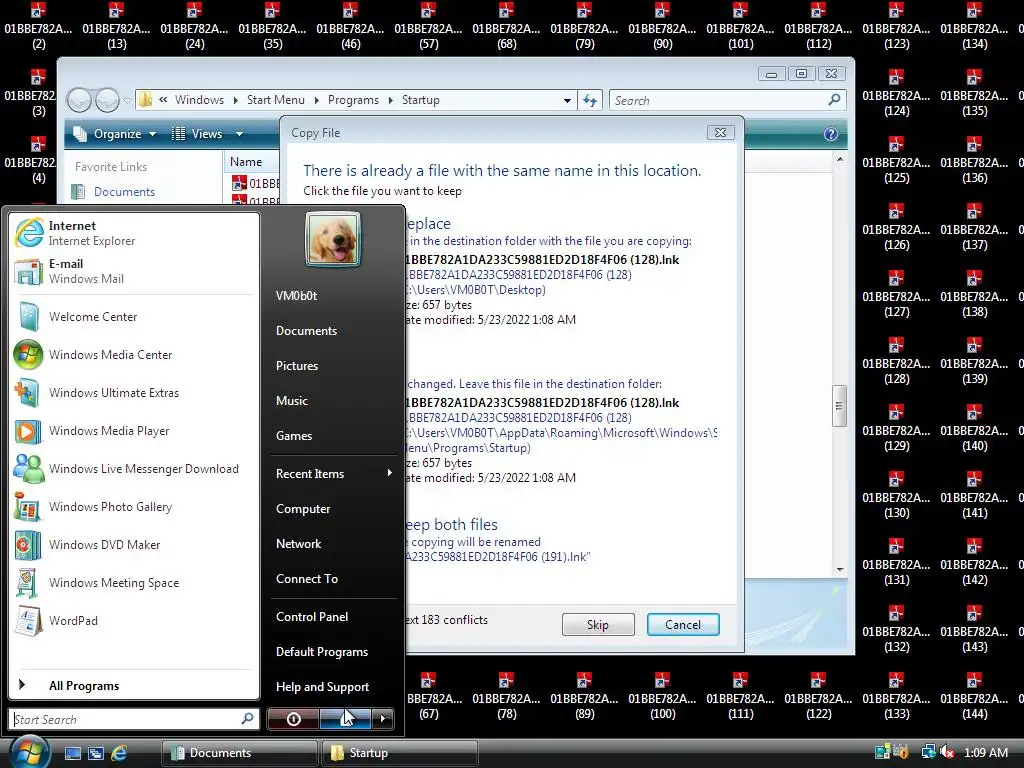This screenshot has height=768, width=1024.
Task: Launch Windows Photo Gallery
Action: pos(134,507)
